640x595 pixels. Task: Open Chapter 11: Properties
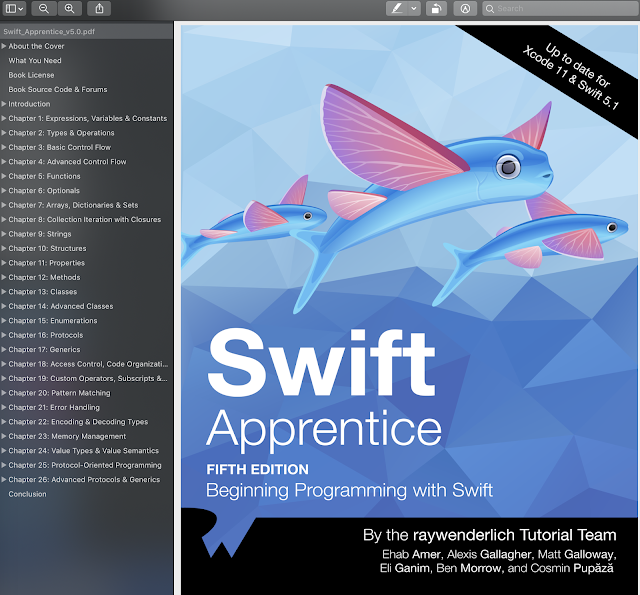pyautogui.click(x=47, y=263)
